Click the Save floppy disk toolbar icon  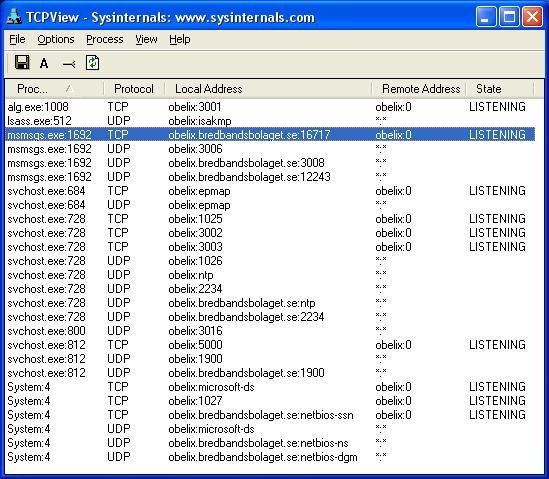click(22, 63)
